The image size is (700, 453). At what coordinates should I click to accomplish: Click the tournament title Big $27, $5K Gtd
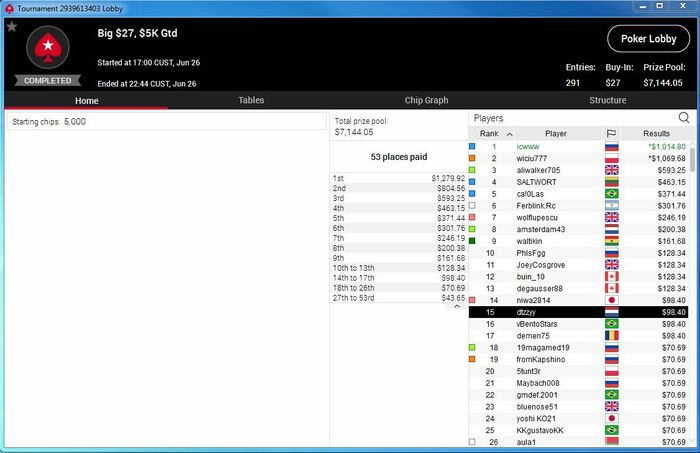(x=137, y=33)
